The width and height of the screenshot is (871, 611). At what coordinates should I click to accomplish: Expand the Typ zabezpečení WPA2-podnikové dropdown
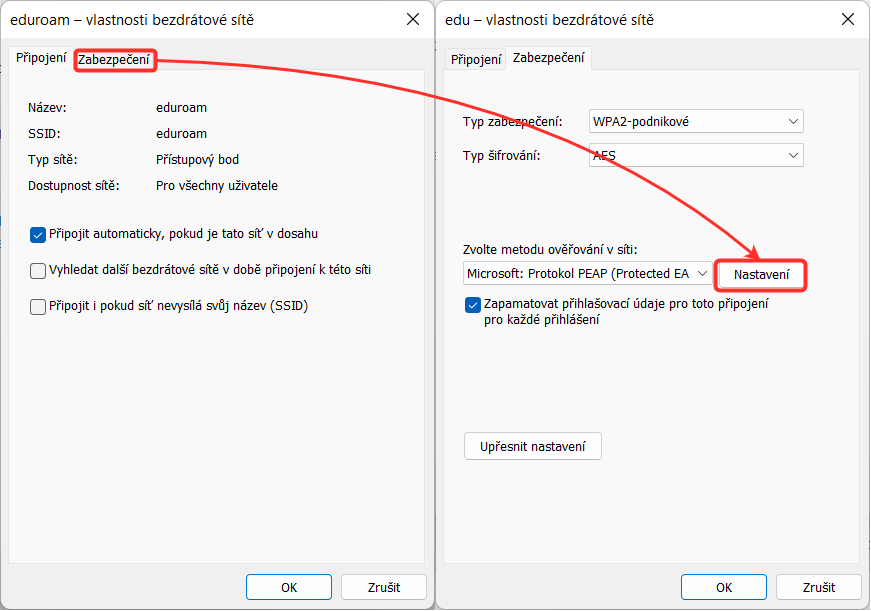696,121
